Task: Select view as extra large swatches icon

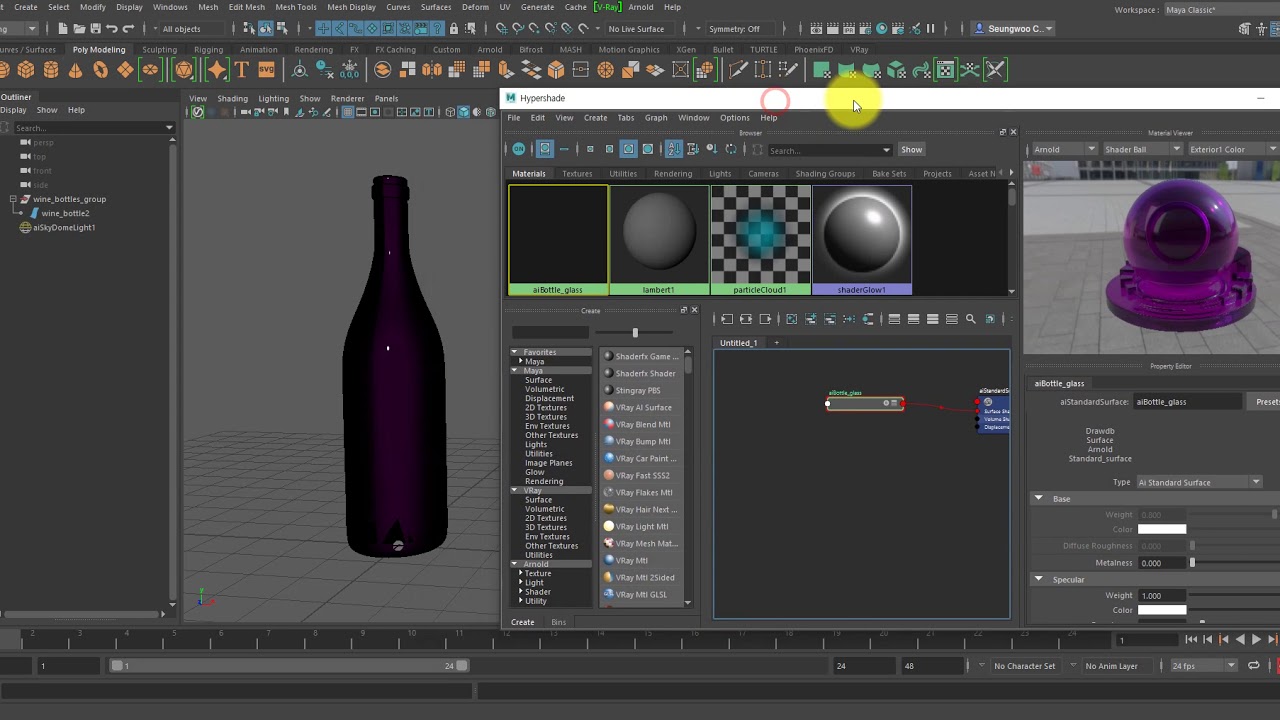Action: [647, 150]
